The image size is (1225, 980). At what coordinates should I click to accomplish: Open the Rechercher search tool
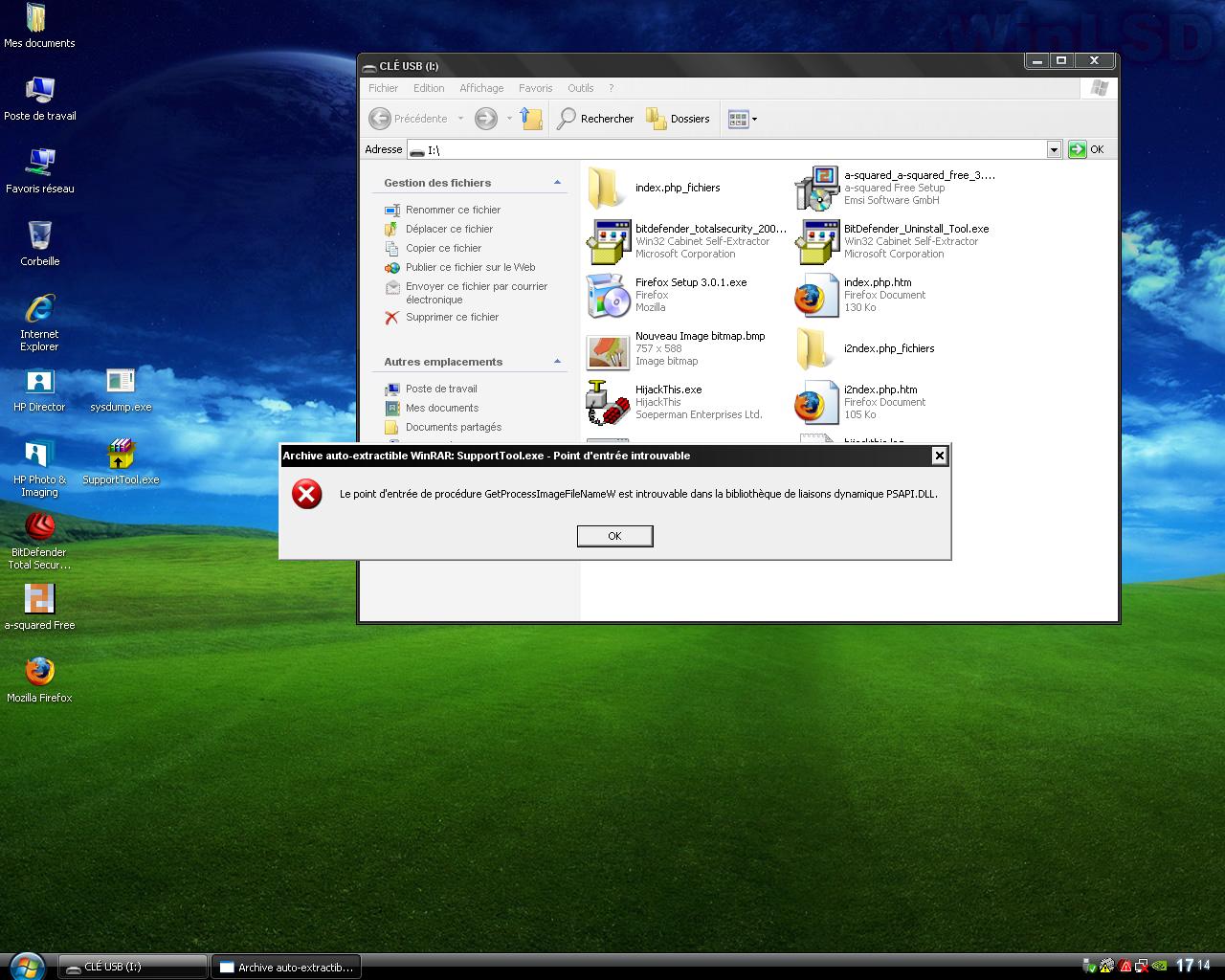click(595, 119)
